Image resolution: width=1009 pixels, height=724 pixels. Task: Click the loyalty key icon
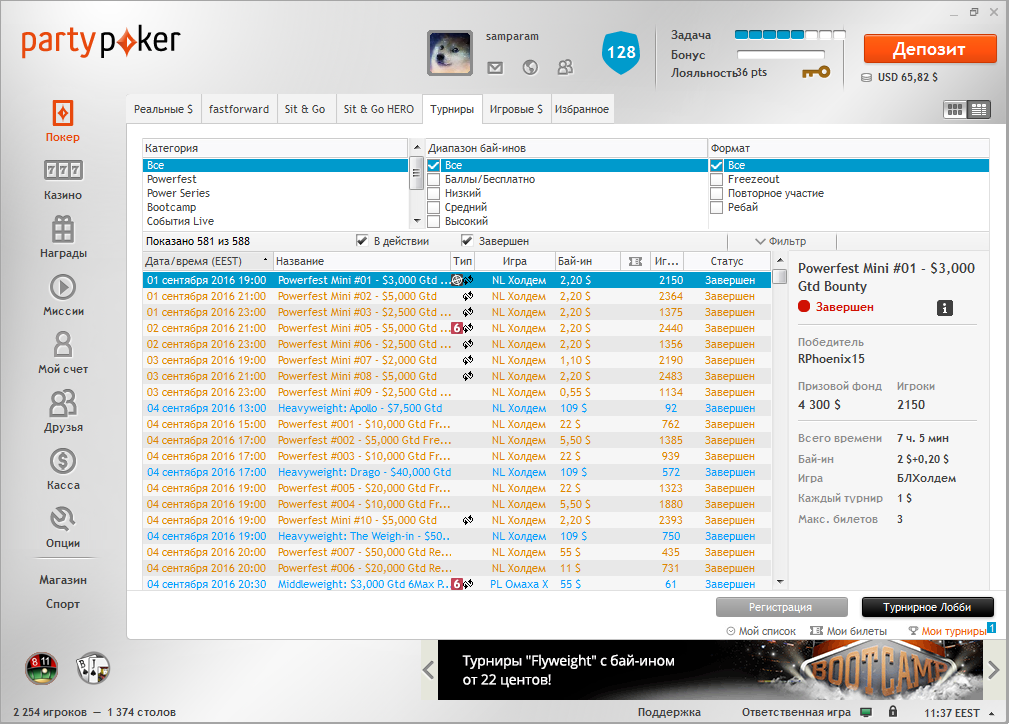click(816, 72)
